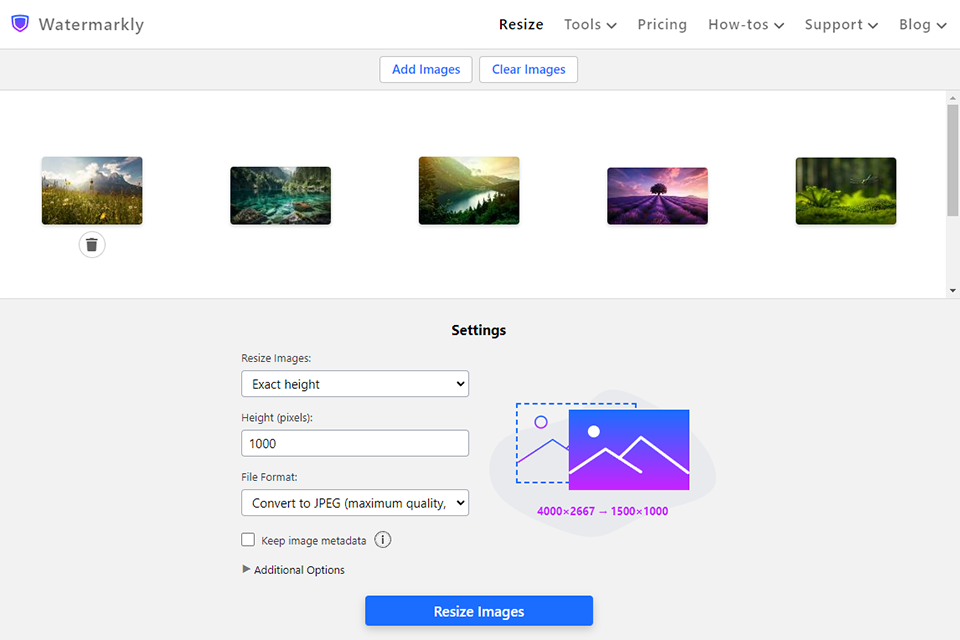Select the lavender field thumbnail

tap(658, 196)
